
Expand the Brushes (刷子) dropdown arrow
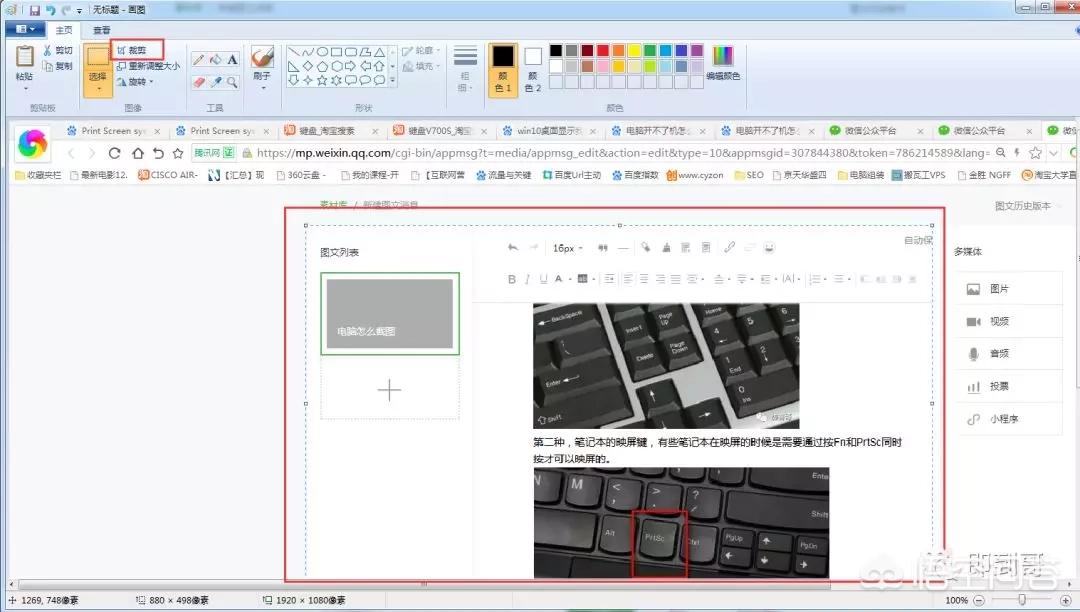pyautogui.click(x=262, y=87)
